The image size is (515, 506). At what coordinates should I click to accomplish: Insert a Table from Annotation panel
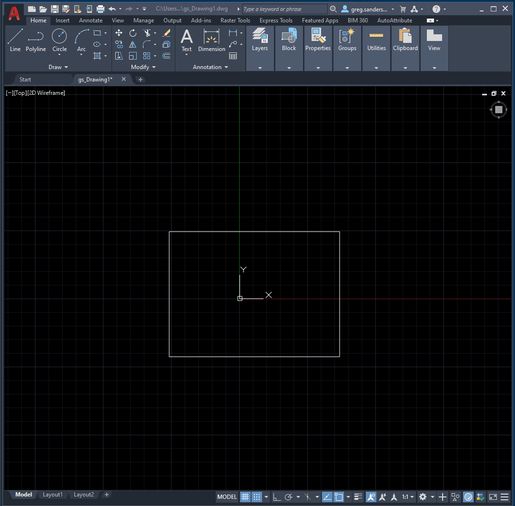(233, 56)
